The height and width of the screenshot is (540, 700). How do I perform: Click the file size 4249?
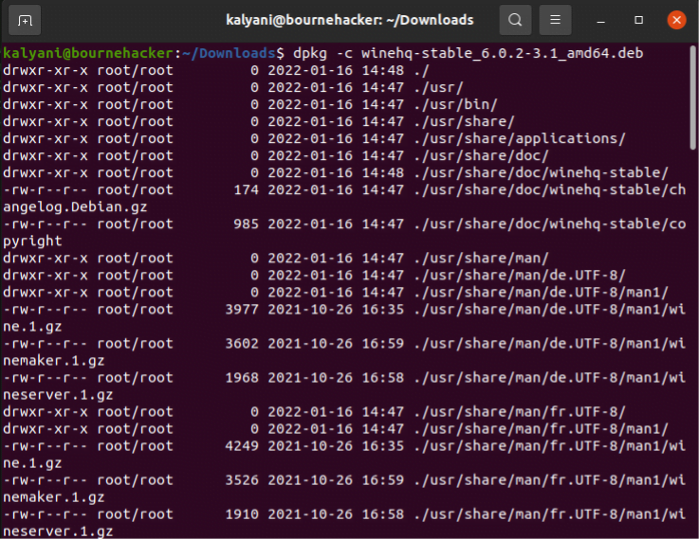(242, 446)
